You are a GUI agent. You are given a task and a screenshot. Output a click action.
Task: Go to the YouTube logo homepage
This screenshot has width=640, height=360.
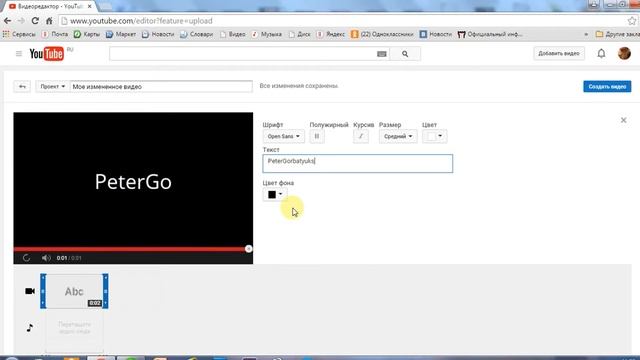[x=47, y=53]
